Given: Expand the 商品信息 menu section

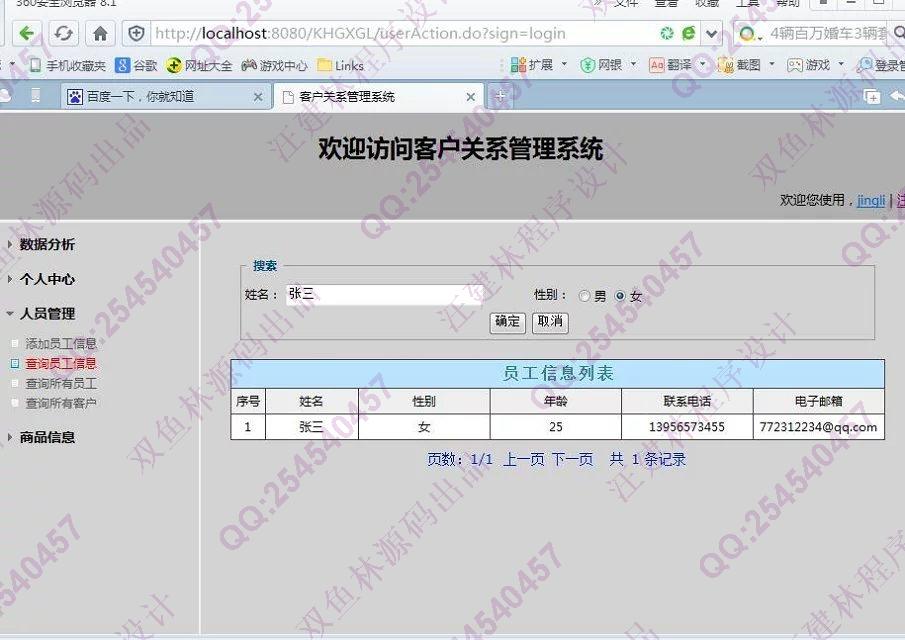Looking at the screenshot, I should coord(47,437).
